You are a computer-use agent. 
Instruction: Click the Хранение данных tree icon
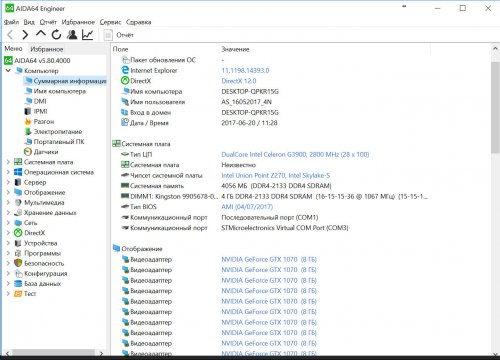pyautogui.click(x=18, y=213)
